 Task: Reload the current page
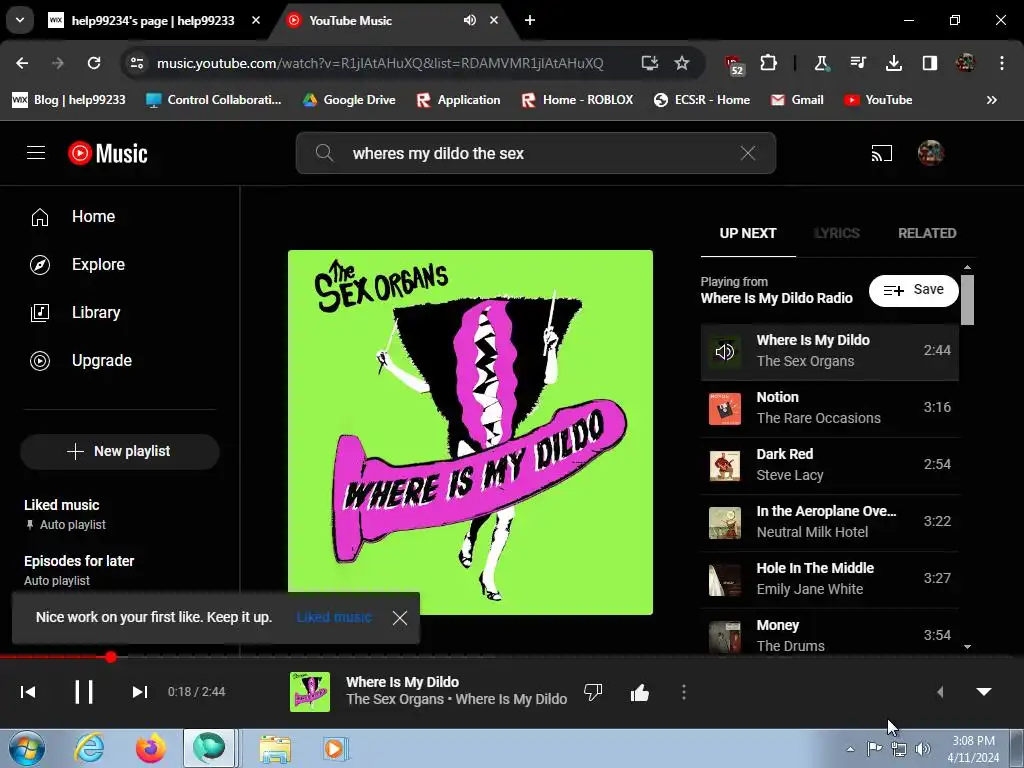pos(94,63)
